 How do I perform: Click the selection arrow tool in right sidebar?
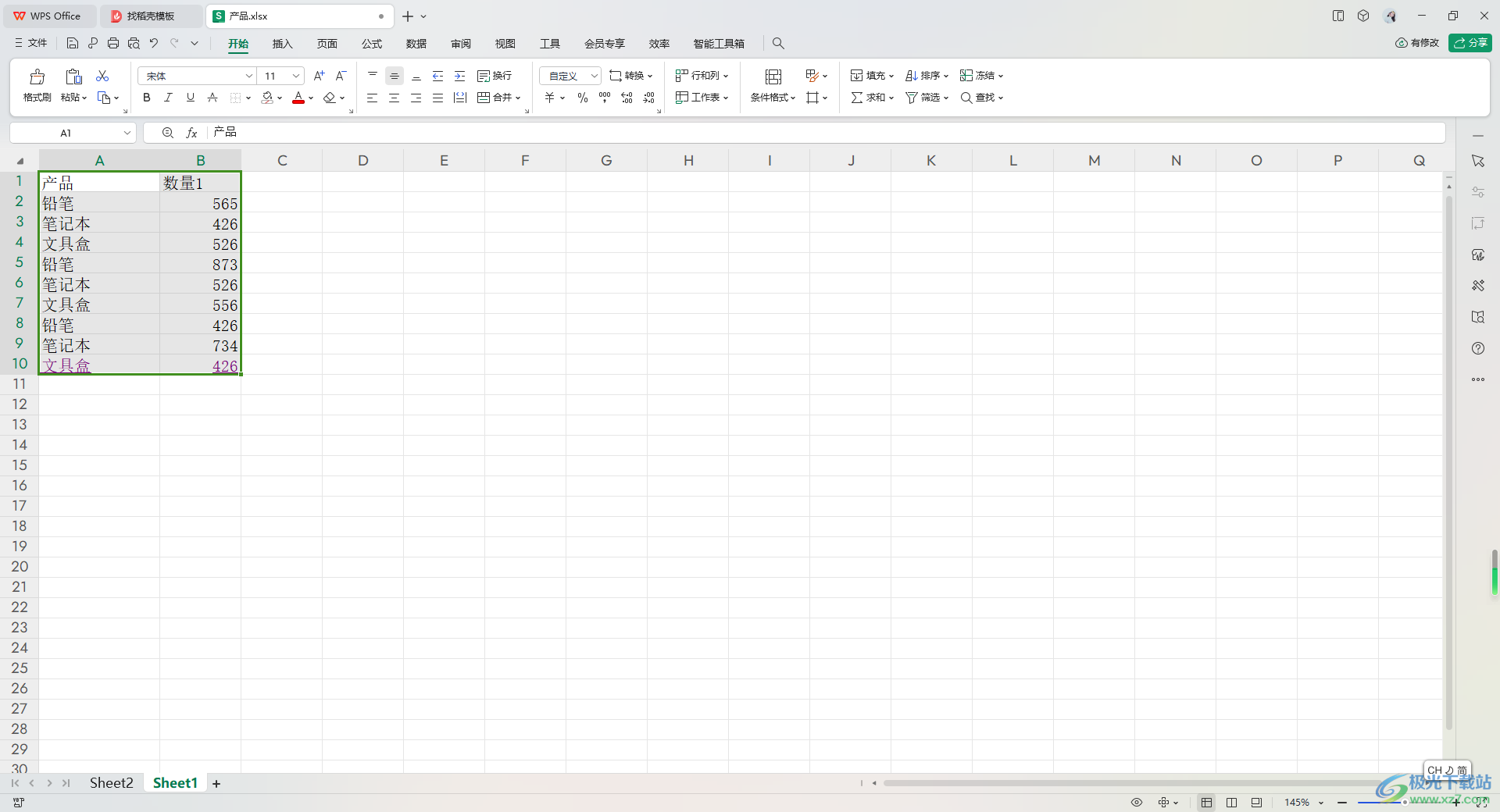coord(1478,161)
